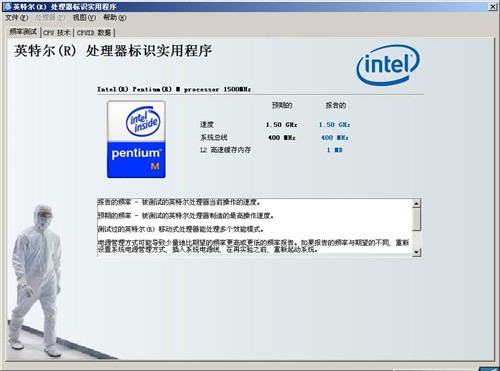Click description box scroll down arrow
This screenshot has height=371, width=500.
click(416, 252)
